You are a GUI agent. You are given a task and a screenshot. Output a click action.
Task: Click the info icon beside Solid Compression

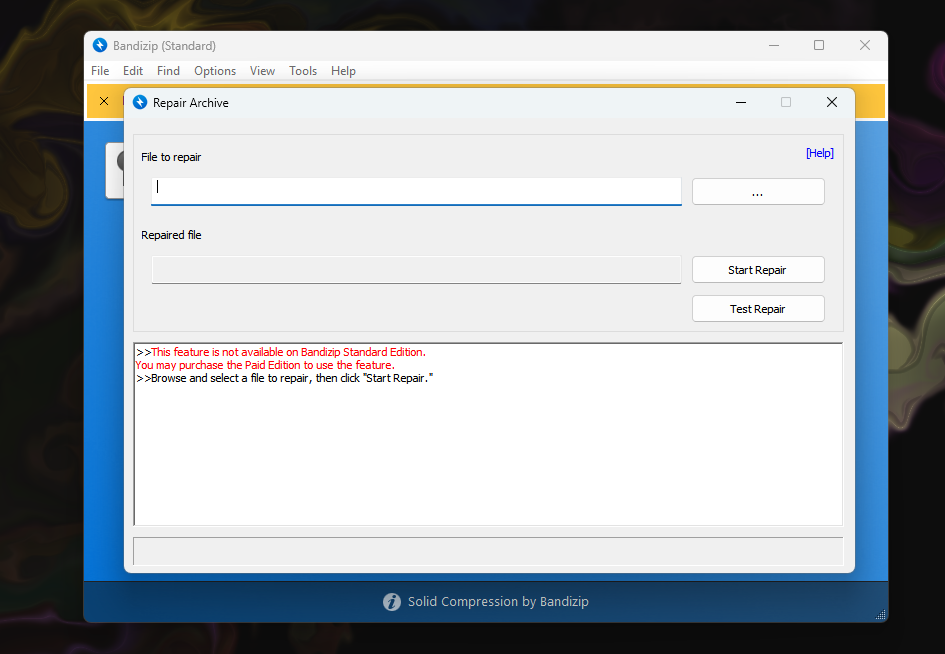coord(392,602)
